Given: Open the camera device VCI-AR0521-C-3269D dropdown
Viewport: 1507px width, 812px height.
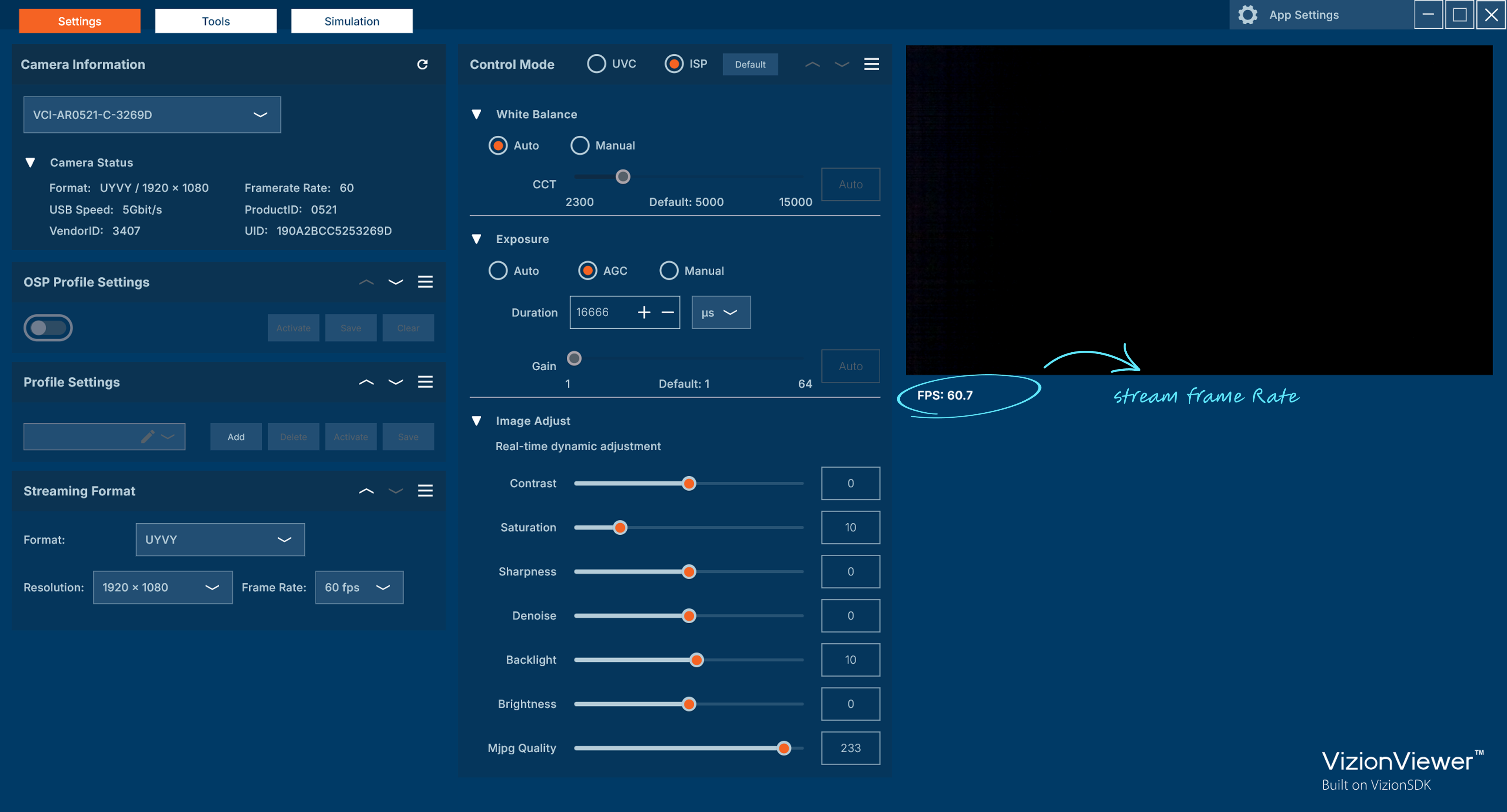Looking at the screenshot, I should pyautogui.click(x=151, y=115).
